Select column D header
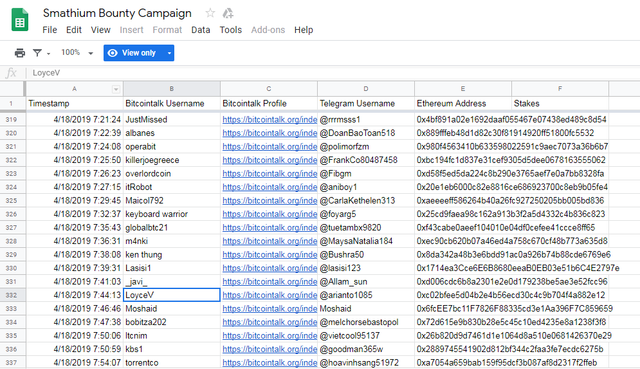The width and height of the screenshot is (640, 369). point(366,89)
